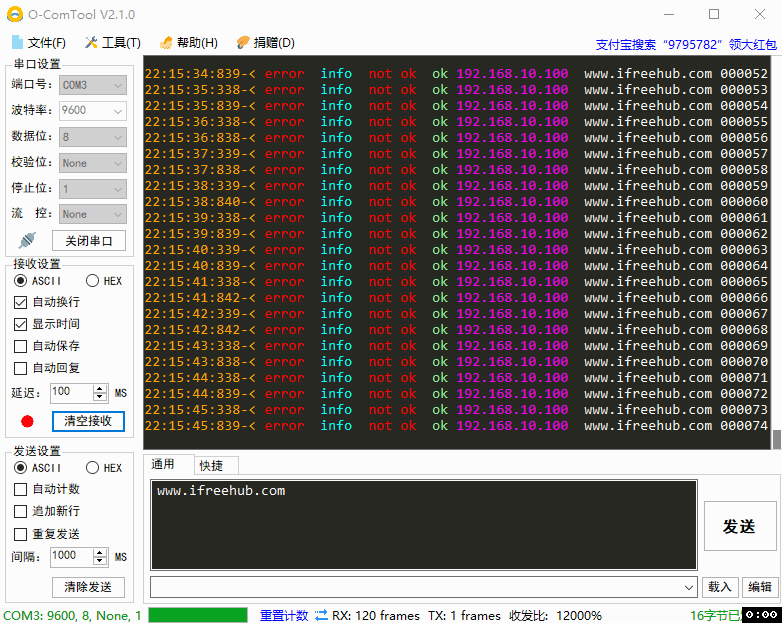The height and width of the screenshot is (623, 782).
Task: Click log line ending 000052
Action: tap(456, 74)
